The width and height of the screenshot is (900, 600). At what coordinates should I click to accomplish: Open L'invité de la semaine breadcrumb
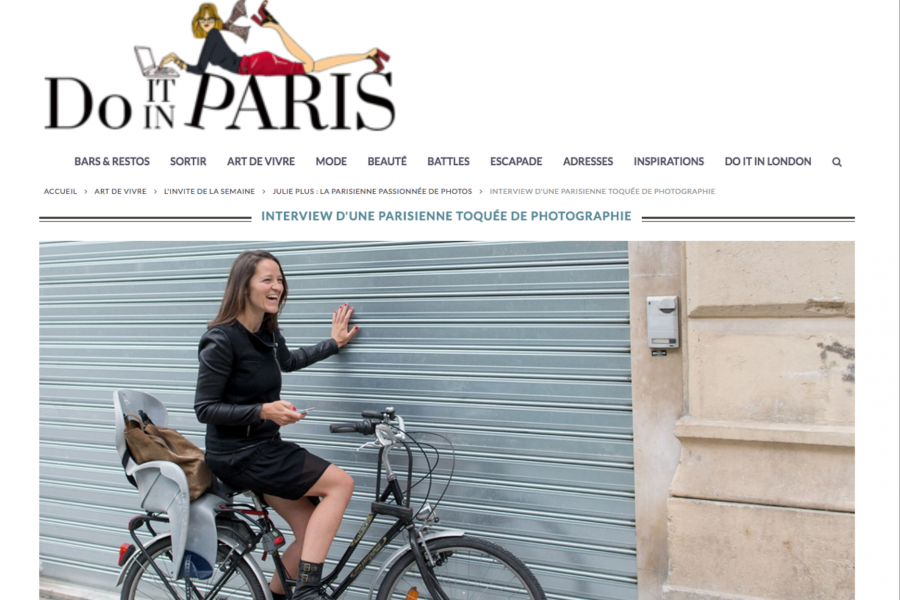point(210,191)
